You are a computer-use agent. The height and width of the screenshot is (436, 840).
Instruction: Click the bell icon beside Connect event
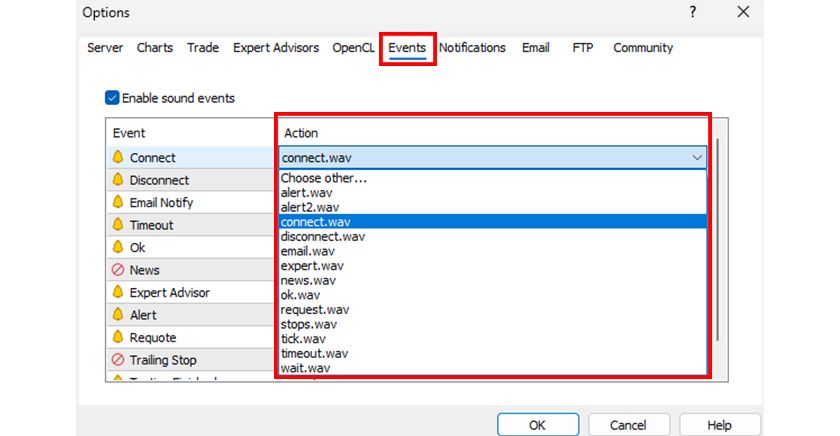(x=118, y=157)
